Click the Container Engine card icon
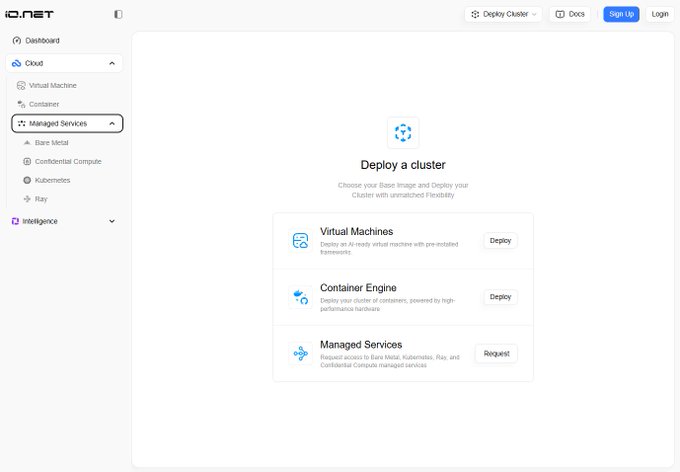This screenshot has height=472, width=680. 301,297
